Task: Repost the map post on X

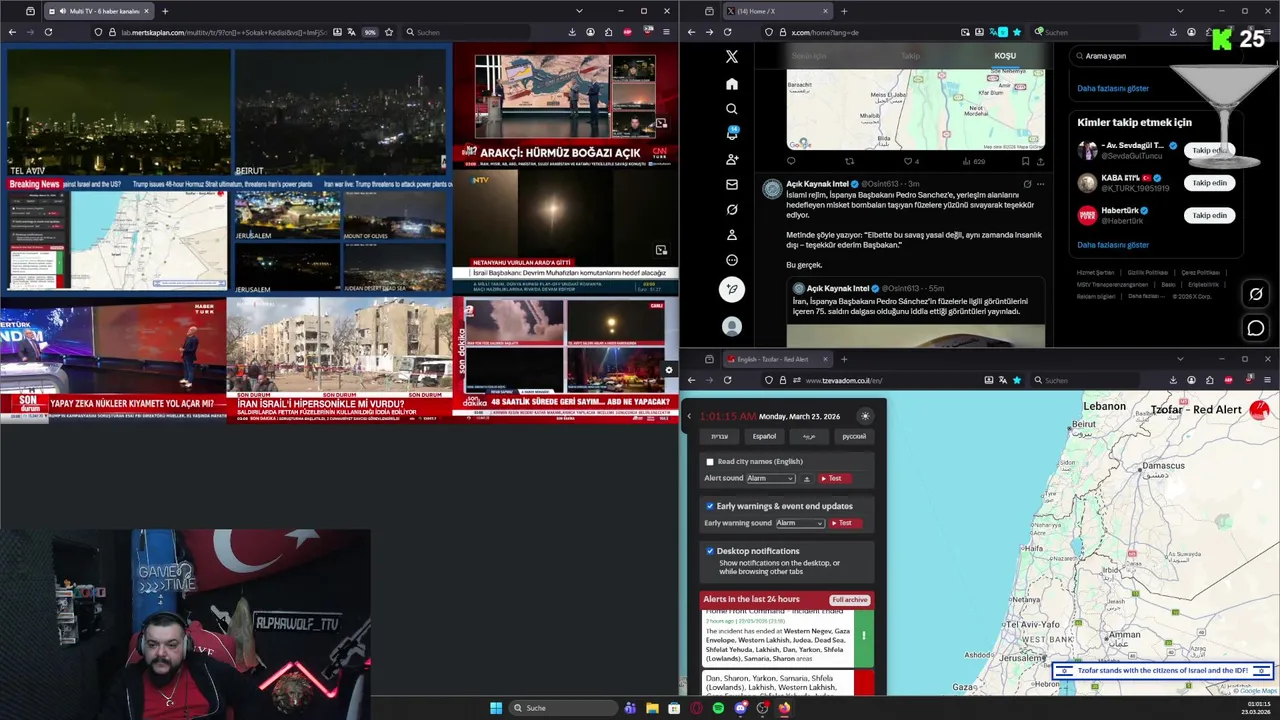Action: click(x=850, y=161)
